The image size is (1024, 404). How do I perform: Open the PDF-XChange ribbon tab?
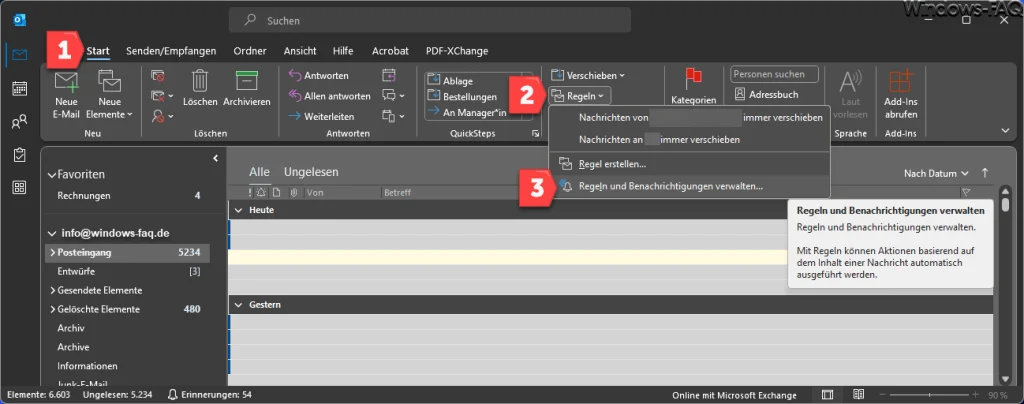click(456, 51)
